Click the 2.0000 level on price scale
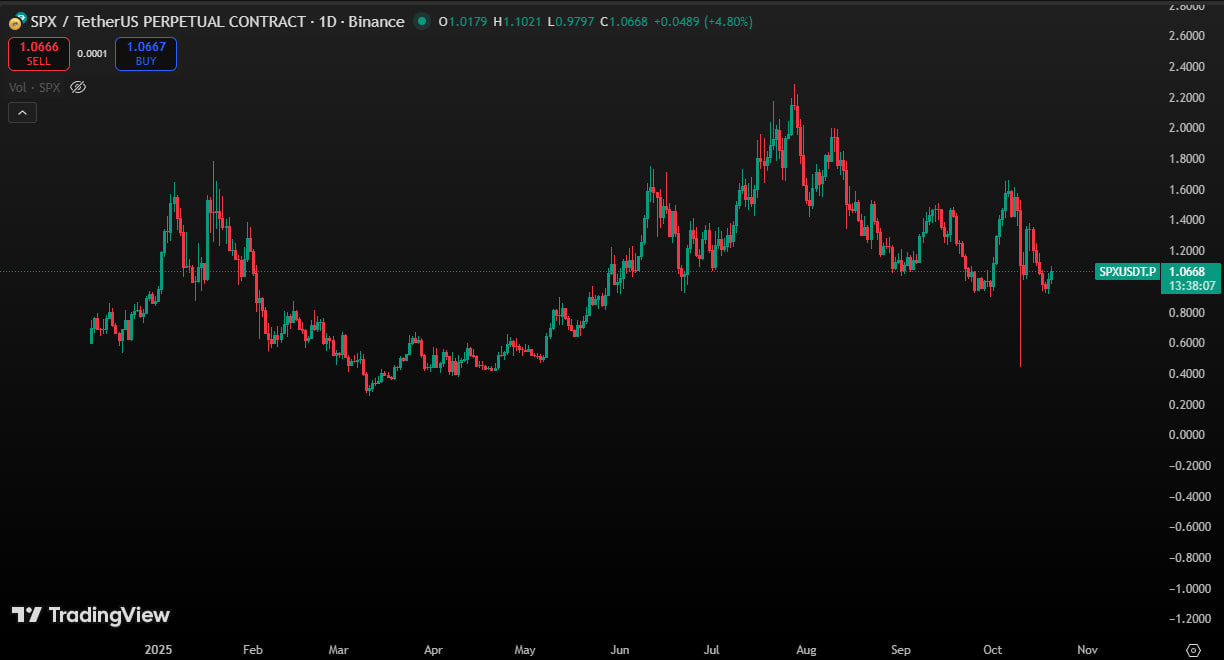Viewport: 1224px width, 660px height. [x=1188, y=128]
